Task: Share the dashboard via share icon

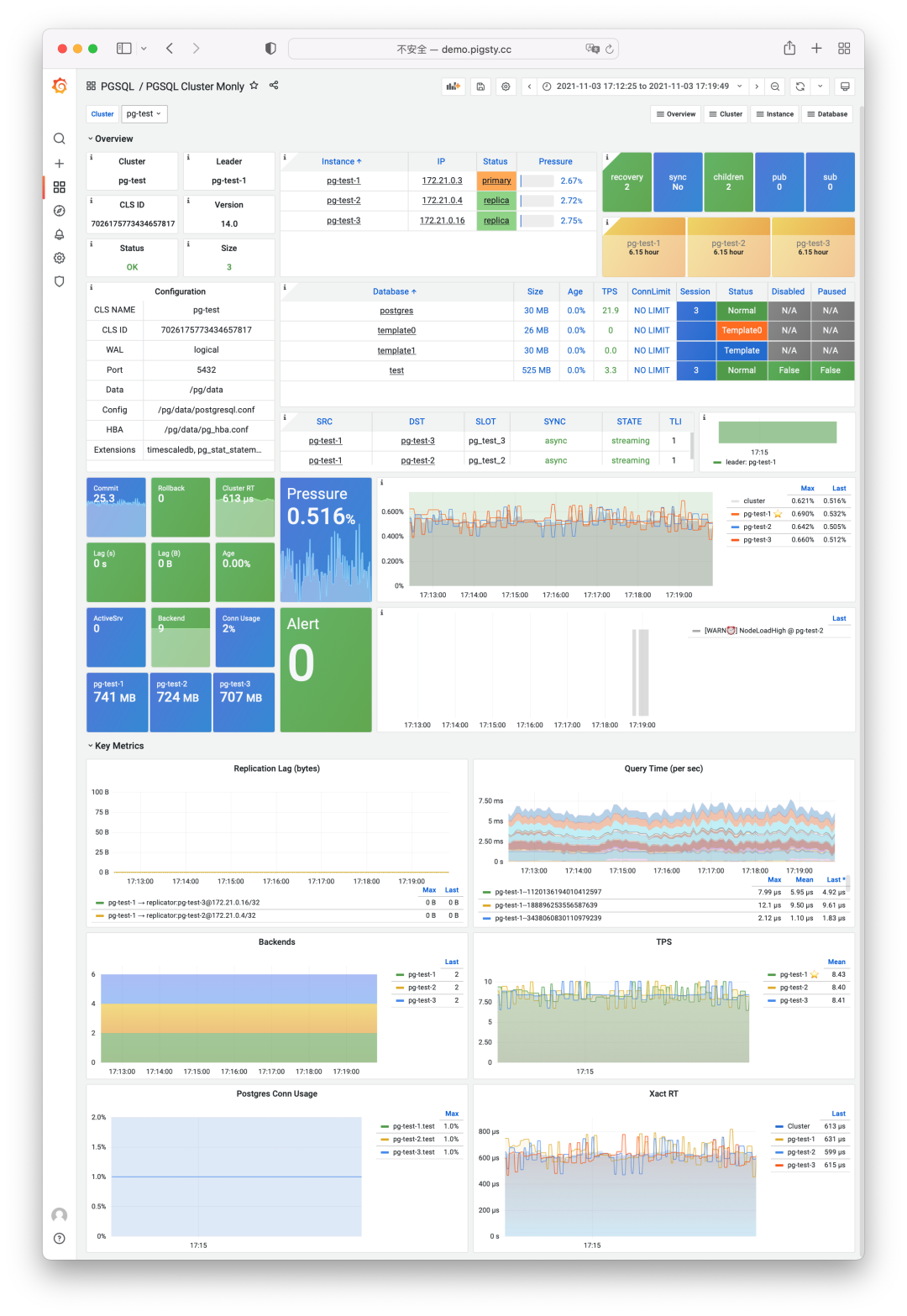Action: click(274, 86)
